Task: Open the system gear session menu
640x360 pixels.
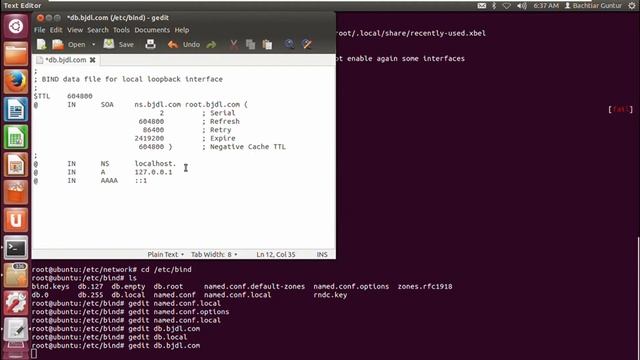Action: click(632, 5)
